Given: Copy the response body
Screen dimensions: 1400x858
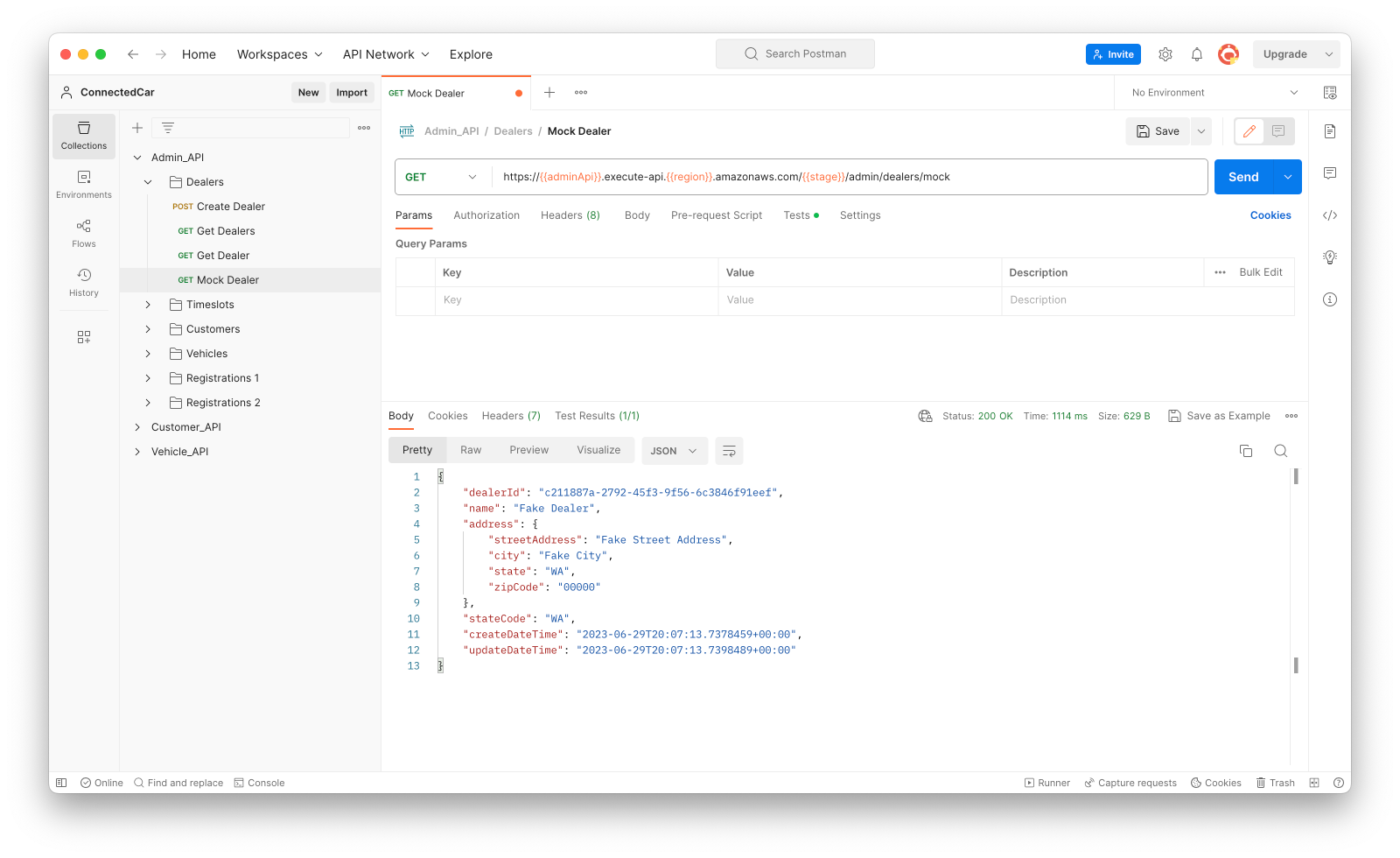Looking at the screenshot, I should click(1246, 451).
